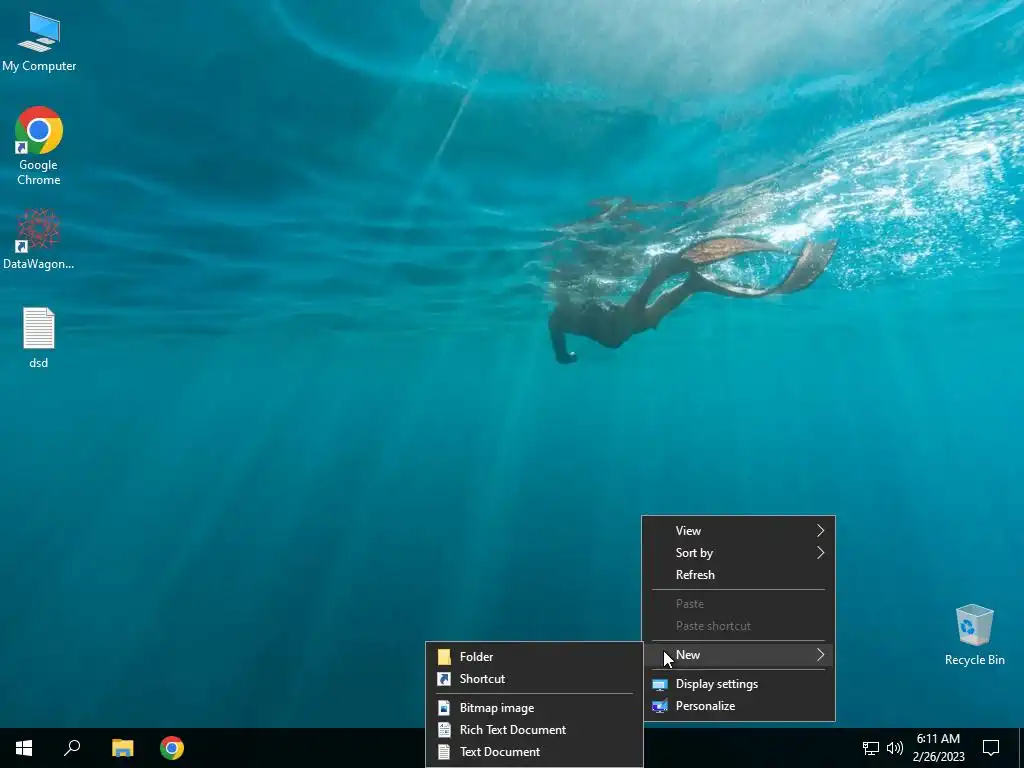Click the Shortcut arrow icon in submenu

point(444,679)
